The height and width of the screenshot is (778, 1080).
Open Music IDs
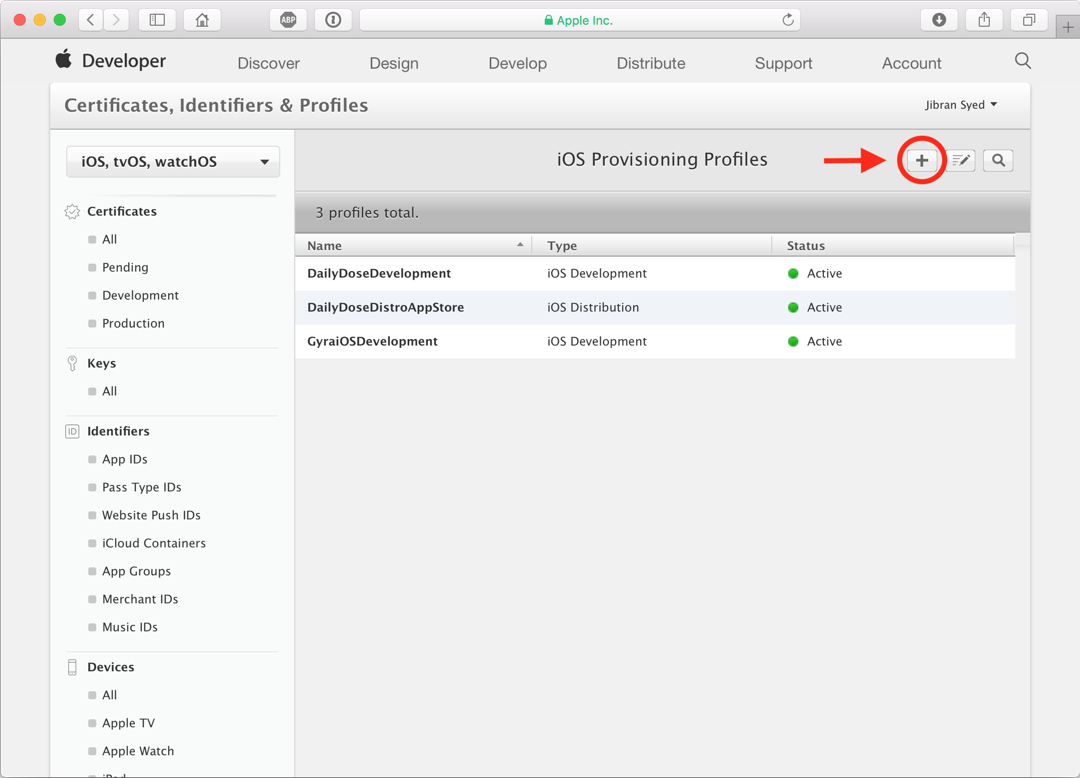[130, 627]
